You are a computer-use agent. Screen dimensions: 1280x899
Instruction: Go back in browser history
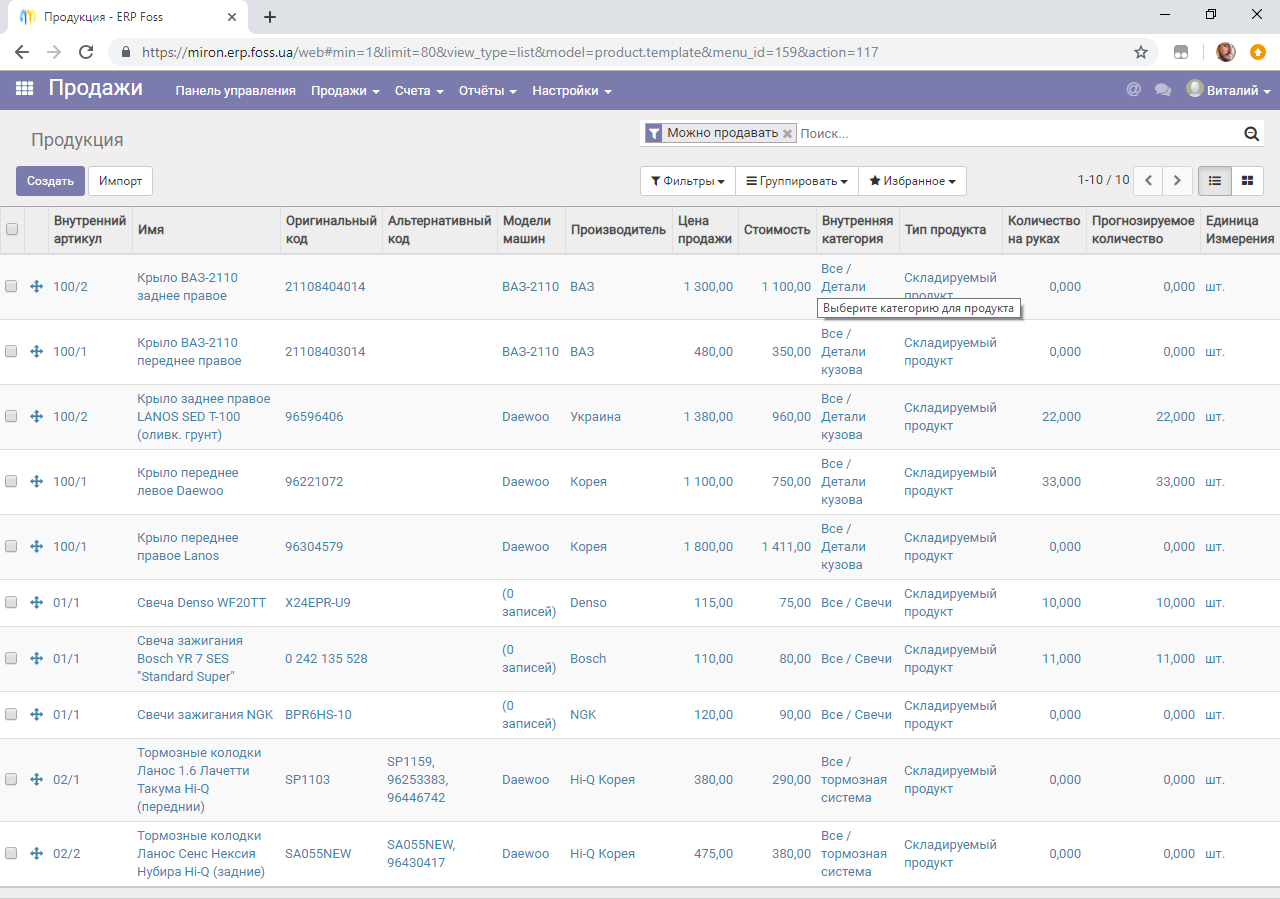[22, 52]
